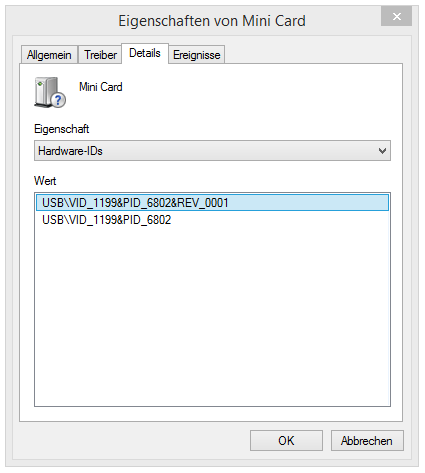Select the Details tab
The width and height of the screenshot is (425, 473).
(145, 53)
